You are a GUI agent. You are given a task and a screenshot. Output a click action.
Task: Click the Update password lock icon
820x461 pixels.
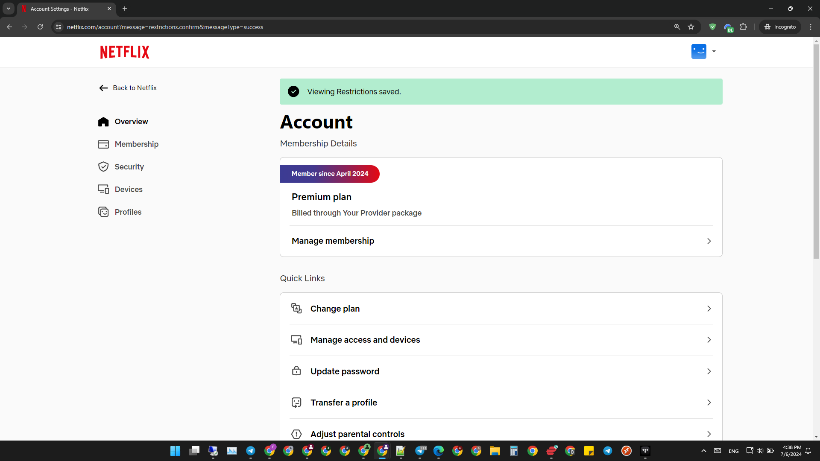(x=297, y=371)
